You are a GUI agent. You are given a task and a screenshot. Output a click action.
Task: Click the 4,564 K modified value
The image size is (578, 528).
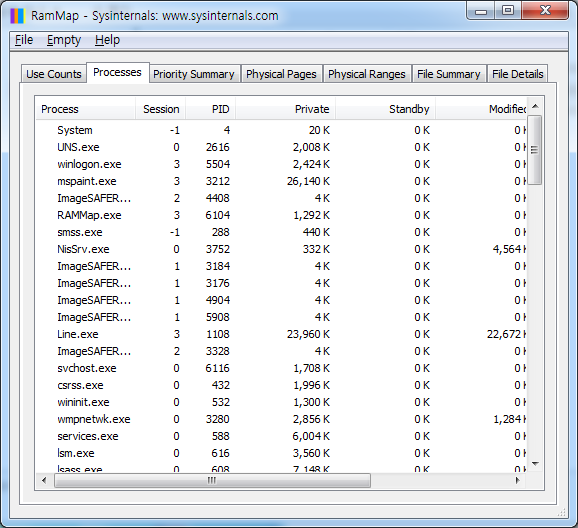(x=509, y=249)
